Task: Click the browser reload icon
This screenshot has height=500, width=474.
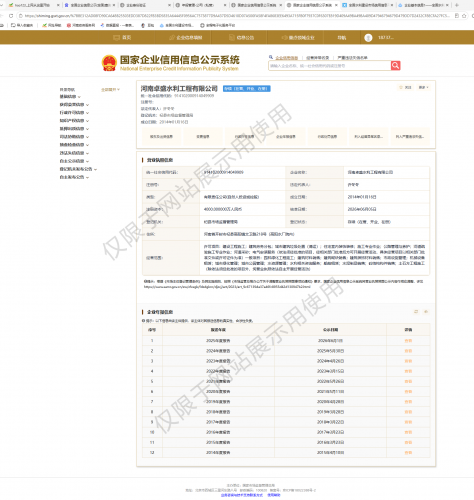Action: pos(11,16)
